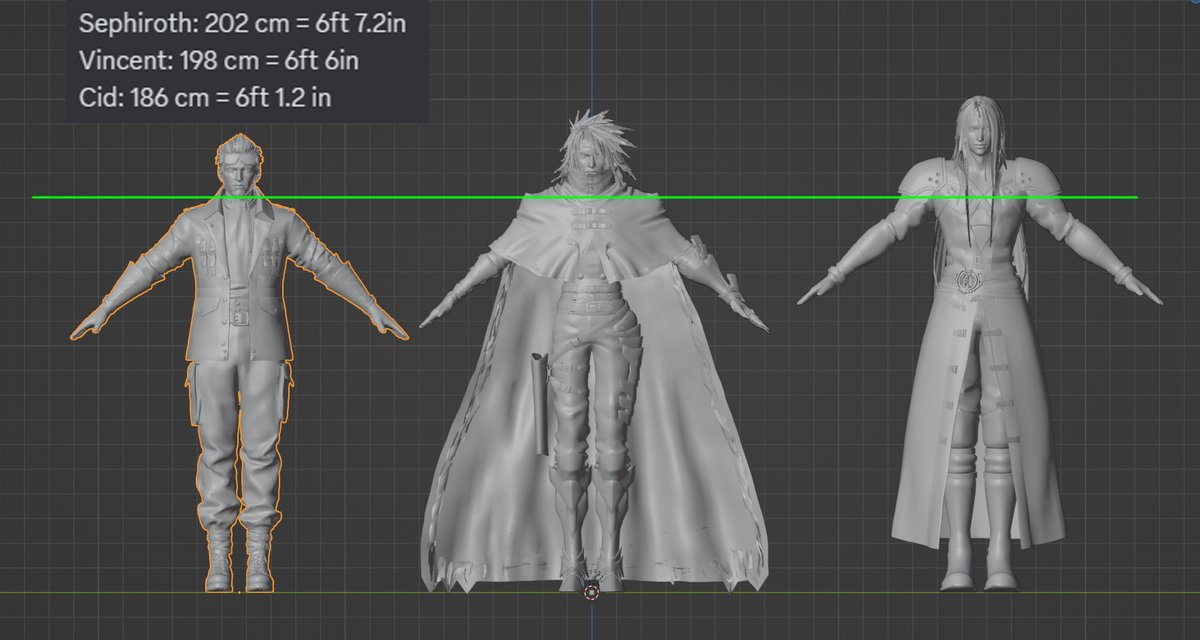
Task: Click the text line 'Cid: 186 cm = 6ft 1.2 in'
Action: [205, 97]
